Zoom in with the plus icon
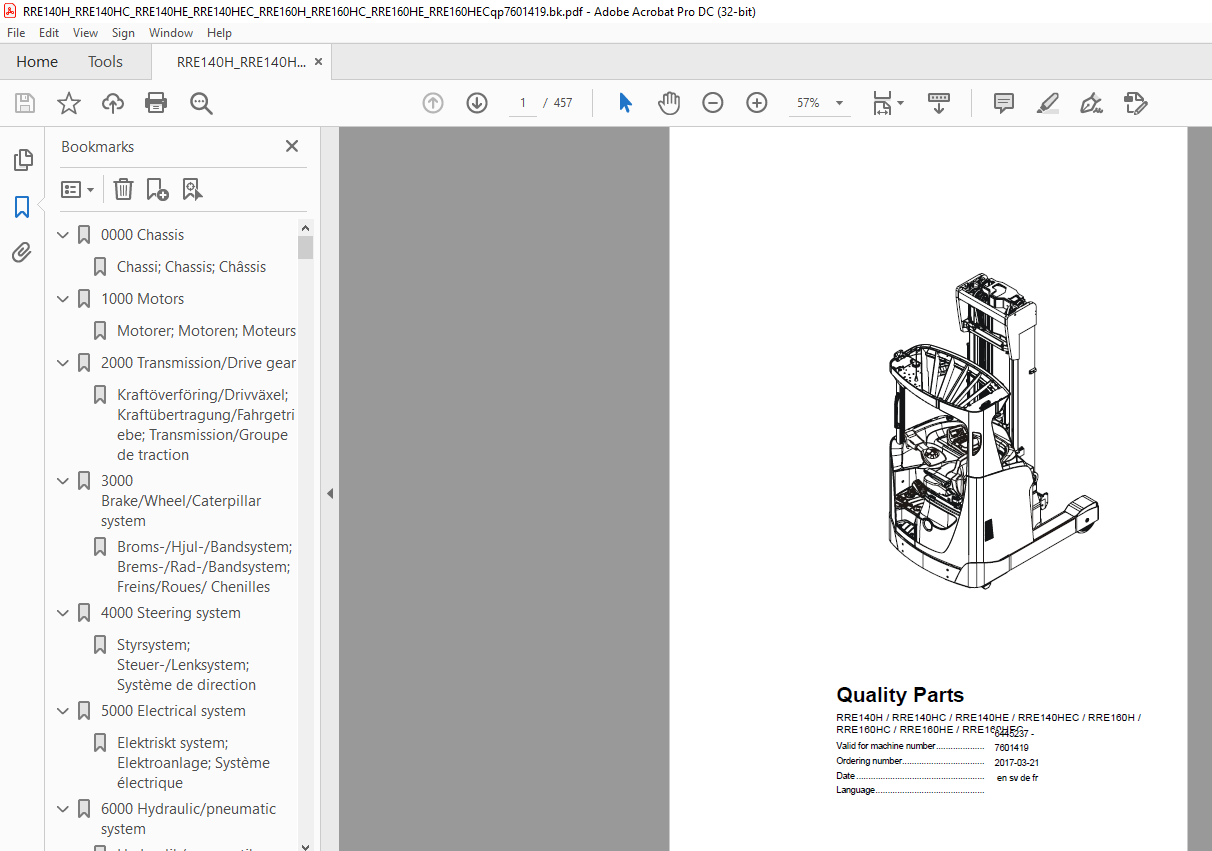Screen dimensions: 1212x851 pos(757,103)
